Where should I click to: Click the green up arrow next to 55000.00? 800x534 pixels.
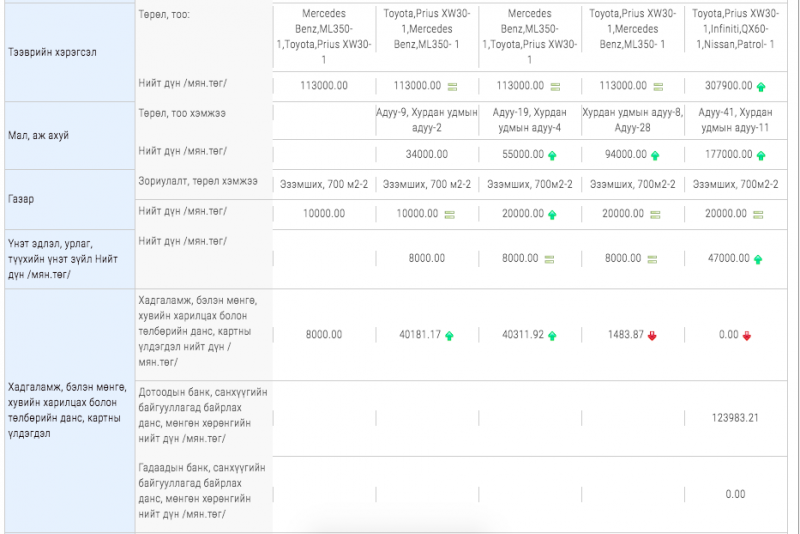[x=553, y=155]
